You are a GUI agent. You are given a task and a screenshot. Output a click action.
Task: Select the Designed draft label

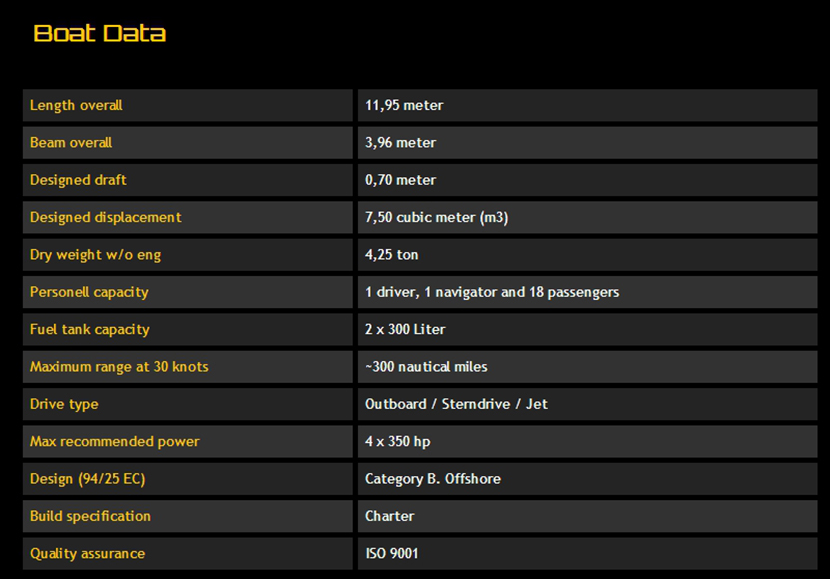(78, 180)
